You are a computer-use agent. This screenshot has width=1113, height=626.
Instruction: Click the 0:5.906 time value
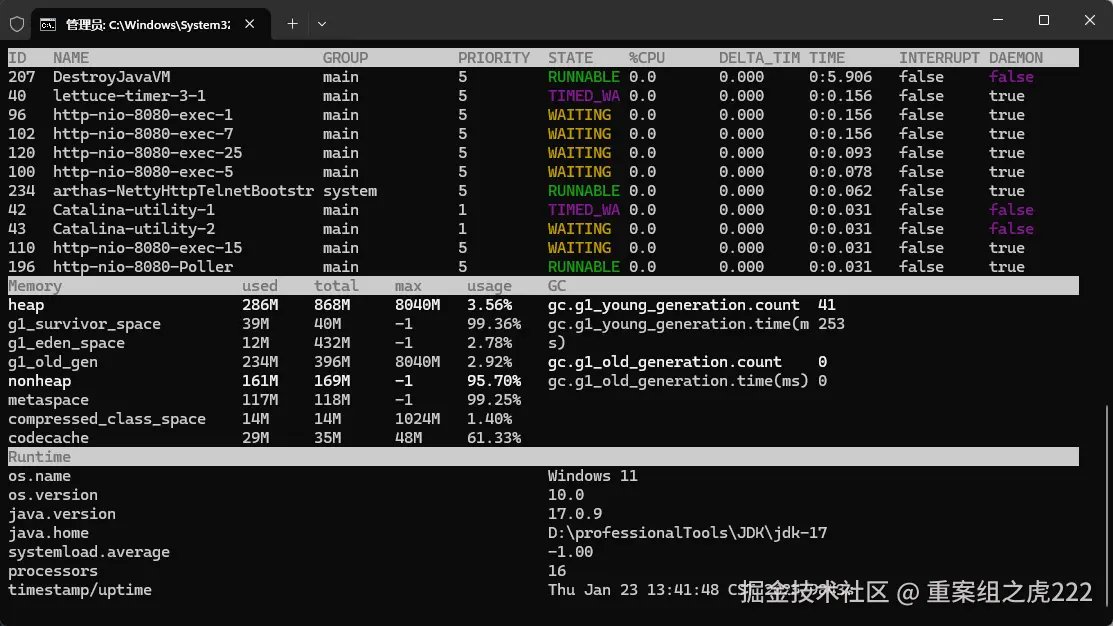[840, 77]
